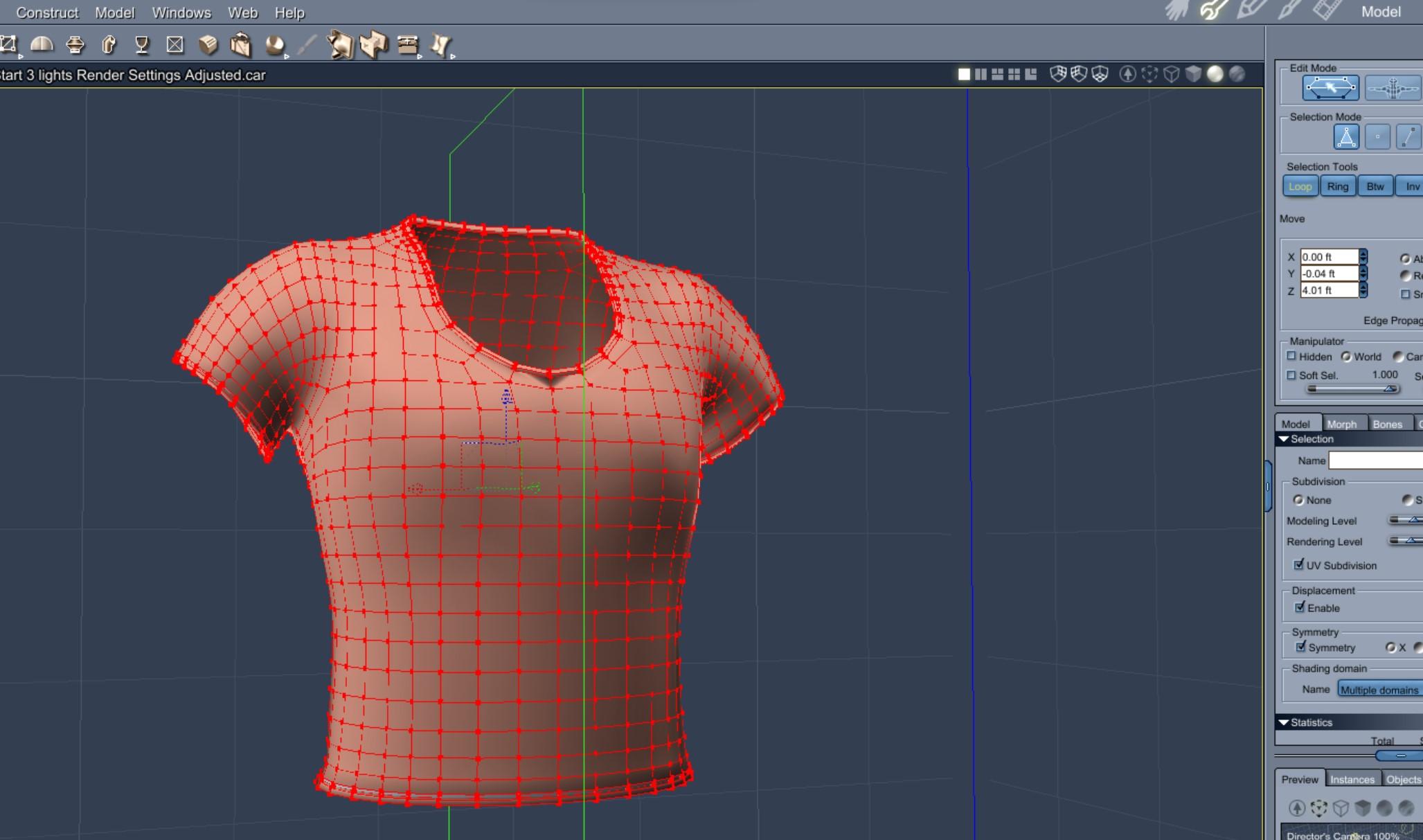
Task: Enable the Hidden manipulator checkbox
Action: coord(1291,356)
